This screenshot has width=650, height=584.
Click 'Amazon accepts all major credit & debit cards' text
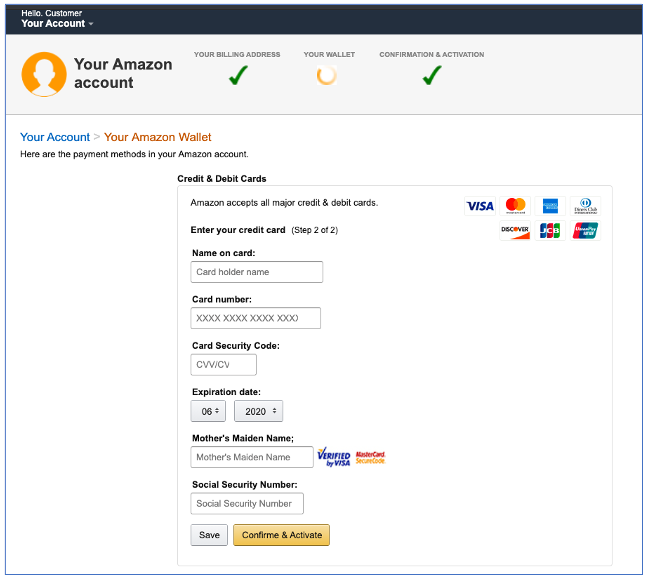[284, 203]
